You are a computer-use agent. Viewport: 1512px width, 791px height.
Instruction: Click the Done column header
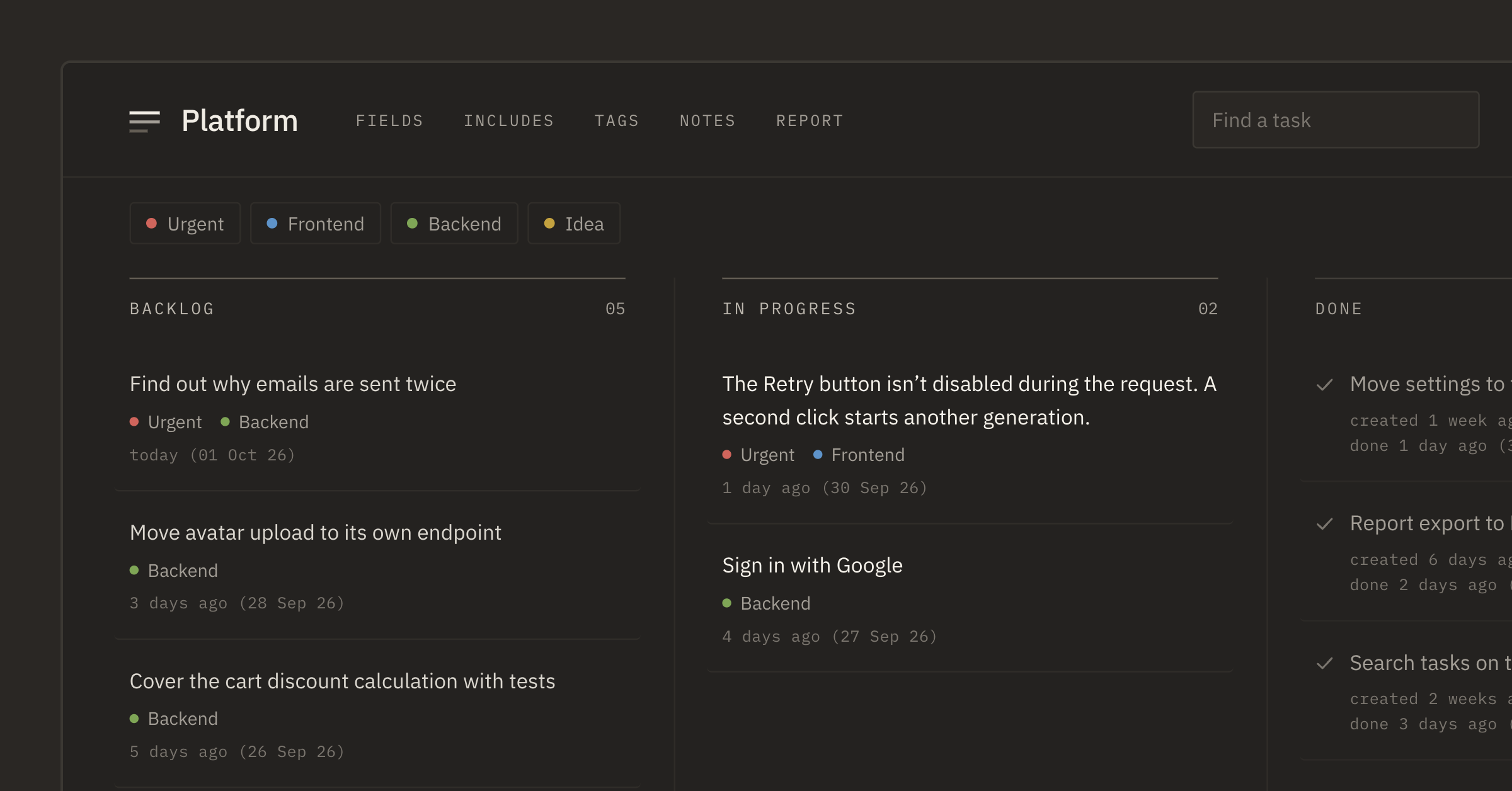[1339, 309]
